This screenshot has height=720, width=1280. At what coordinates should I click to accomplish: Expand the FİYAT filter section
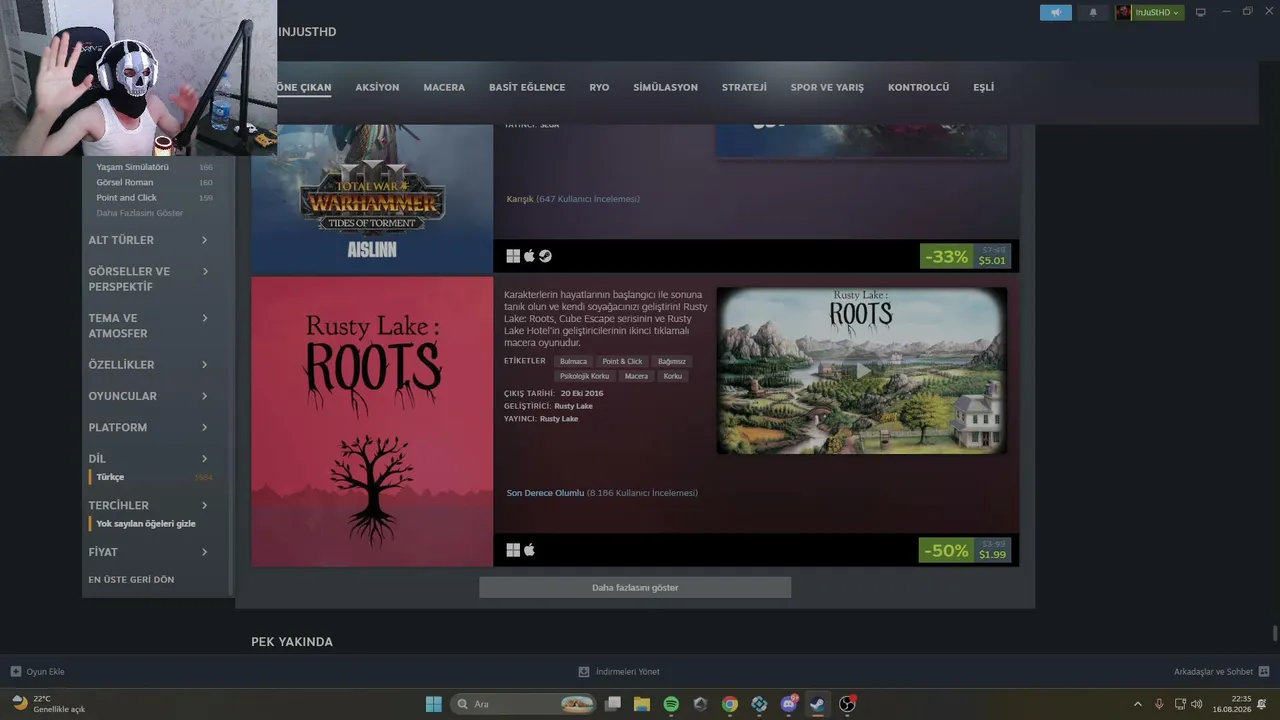tap(148, 552)
